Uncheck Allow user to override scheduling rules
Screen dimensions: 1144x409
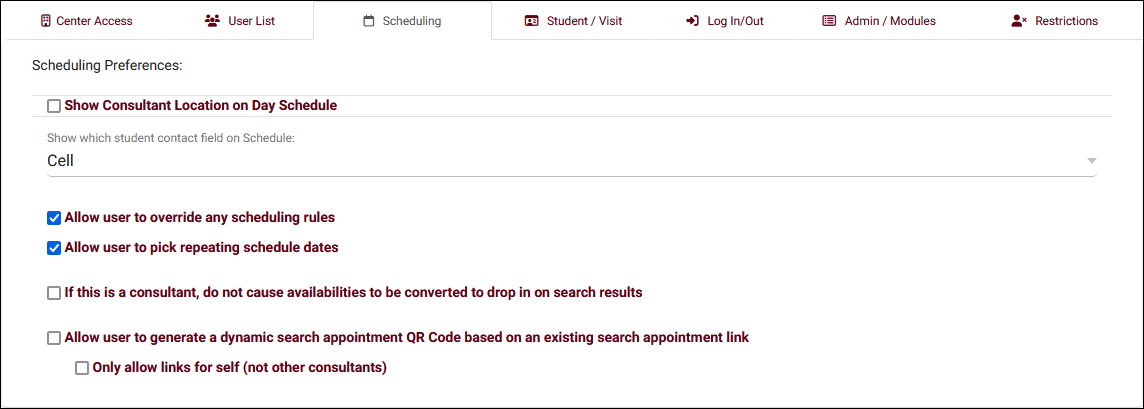point(54,218)
